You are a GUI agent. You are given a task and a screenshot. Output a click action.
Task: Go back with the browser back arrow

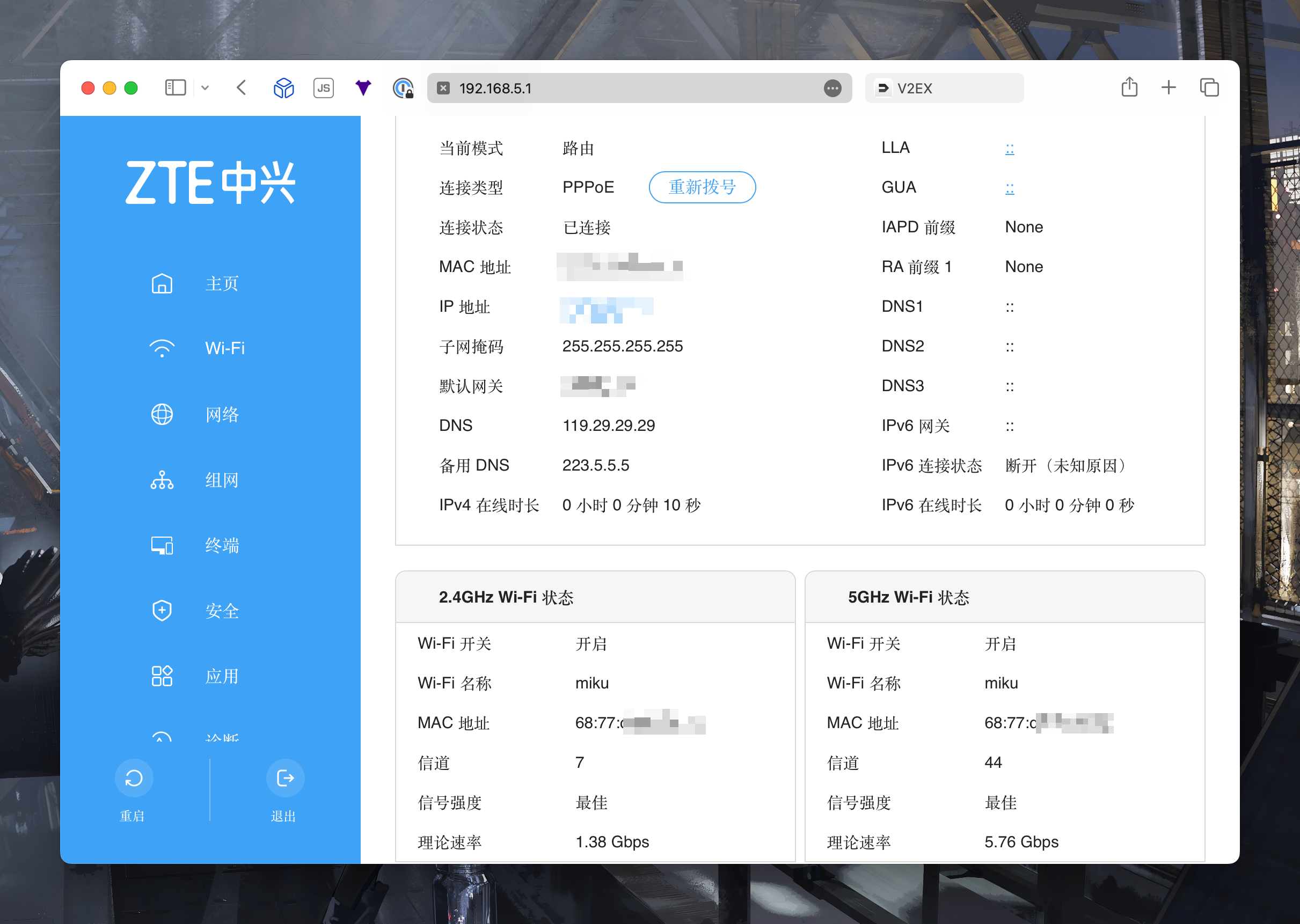242,87
